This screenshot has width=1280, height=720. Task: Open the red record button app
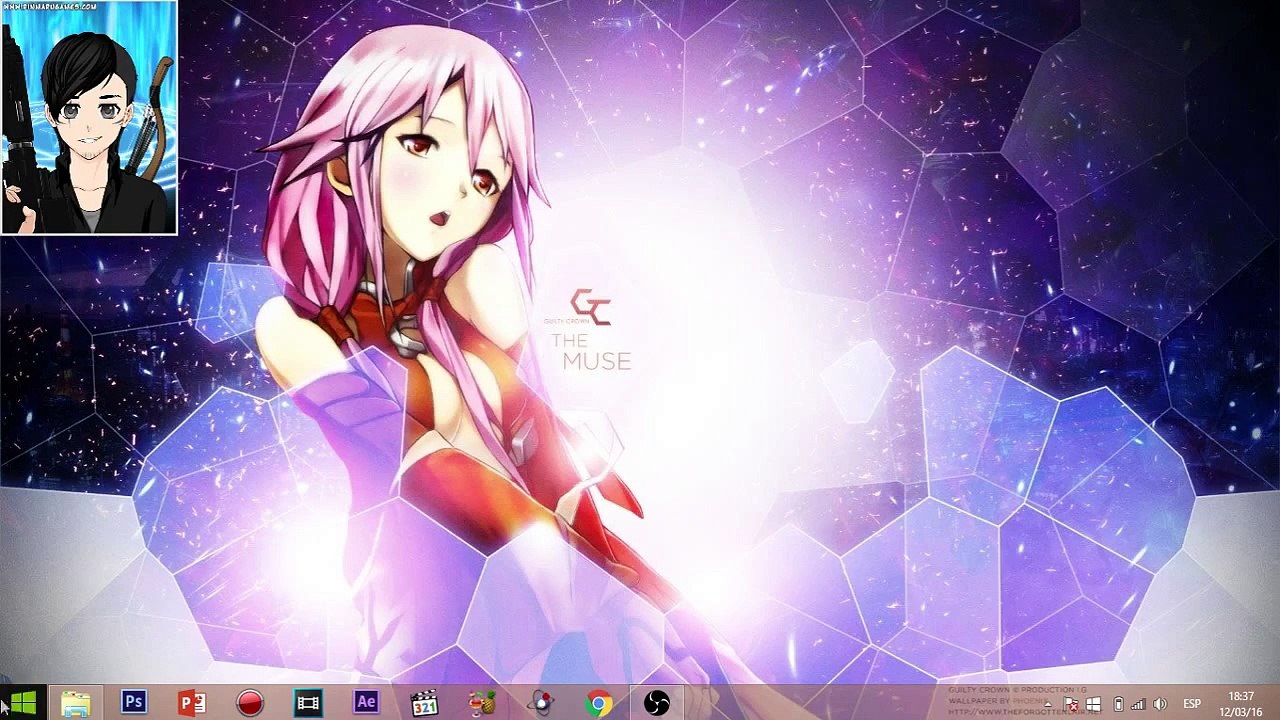tap(250, 703)
